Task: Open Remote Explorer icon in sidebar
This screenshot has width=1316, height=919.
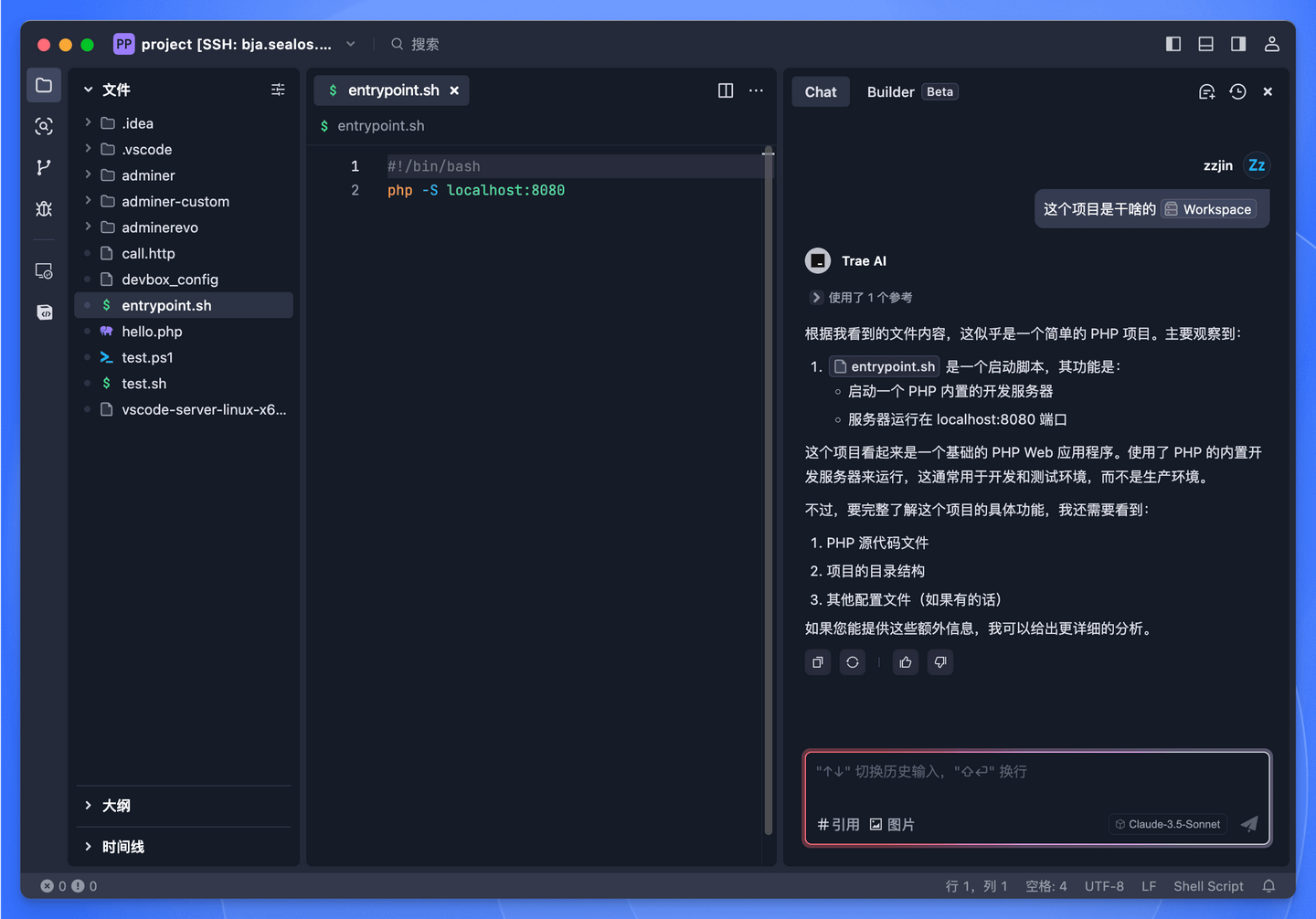Action: click(43, 270)
